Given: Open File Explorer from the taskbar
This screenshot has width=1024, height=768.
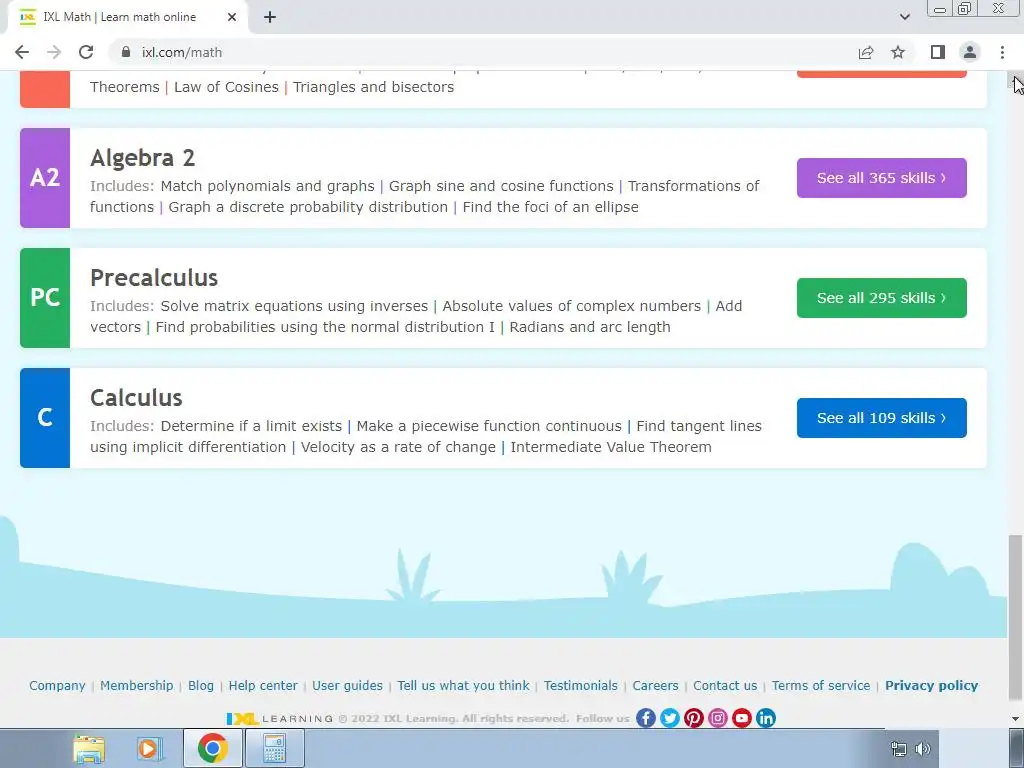Looking at the screenshot, I should point(89,749).
